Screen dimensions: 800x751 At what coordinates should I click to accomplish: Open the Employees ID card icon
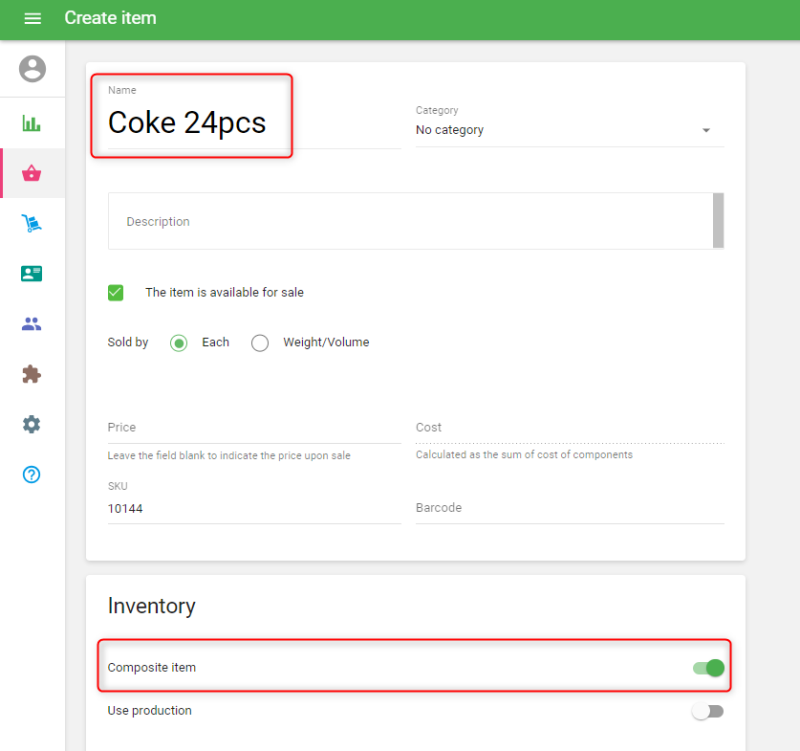click(x=32, y=274)
